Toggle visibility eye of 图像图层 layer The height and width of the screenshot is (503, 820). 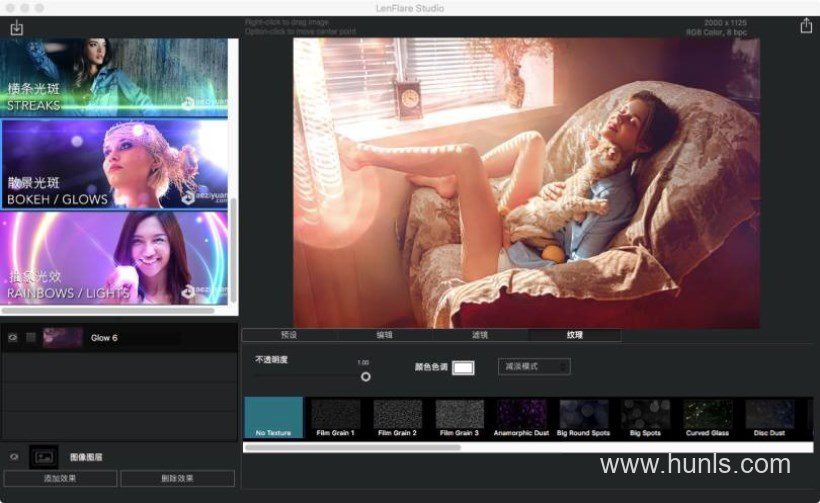coord(14,457)
